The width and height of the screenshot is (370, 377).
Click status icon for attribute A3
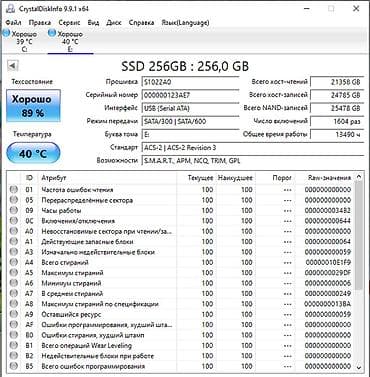14,252
